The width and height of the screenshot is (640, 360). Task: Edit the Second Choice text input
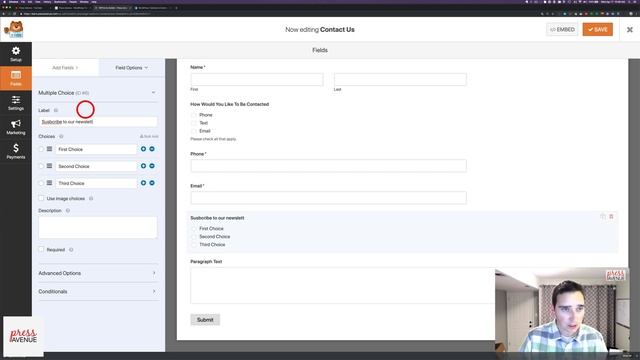pos(96,166)
